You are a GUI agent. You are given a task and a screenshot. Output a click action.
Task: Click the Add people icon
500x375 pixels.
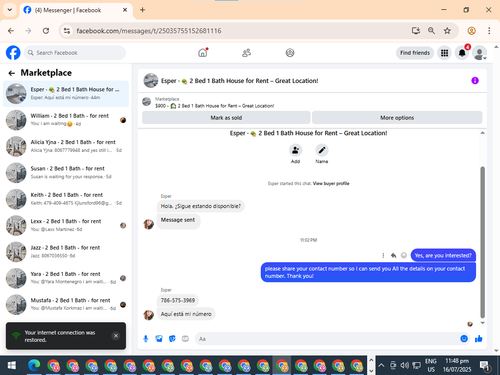coord(295,150)
